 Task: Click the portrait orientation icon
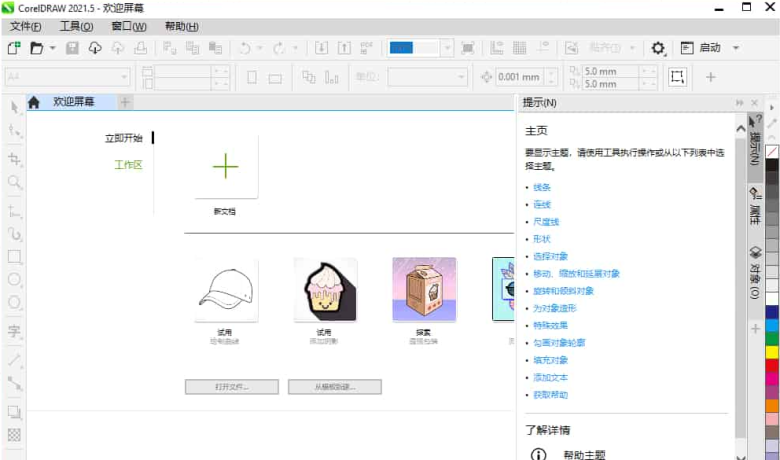point(252,77)
